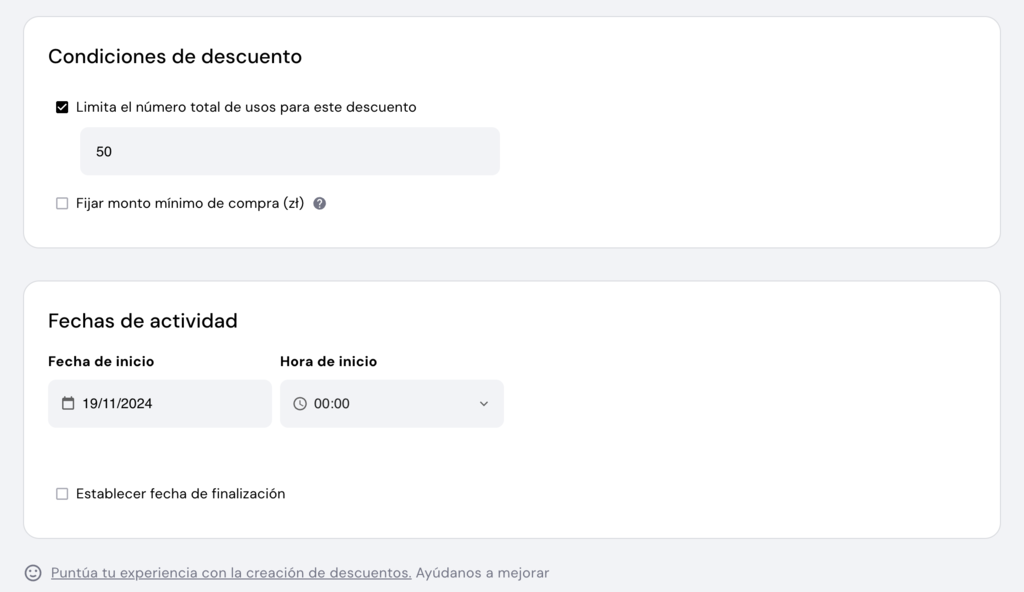Open the start time dropdown chevron
The height and width of the screenshot is (592, 1024).
coord(484,403)
